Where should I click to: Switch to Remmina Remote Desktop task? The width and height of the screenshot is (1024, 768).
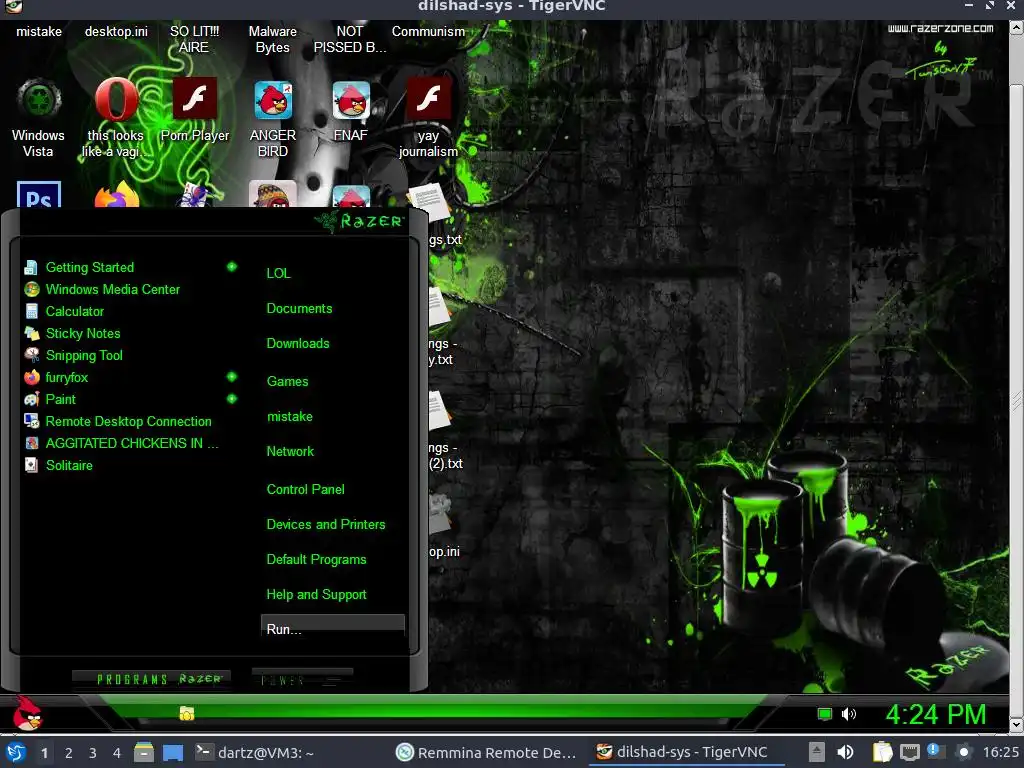click(x=487, y=753)
